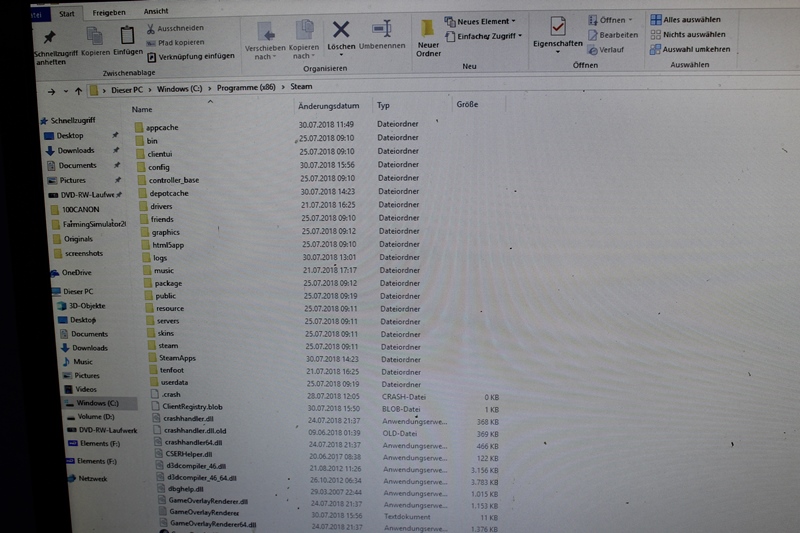The height and width of the screenshot is (533, 800).
Task: Sort by Änderungsdatum column header
Action: (x=329, y=106)
